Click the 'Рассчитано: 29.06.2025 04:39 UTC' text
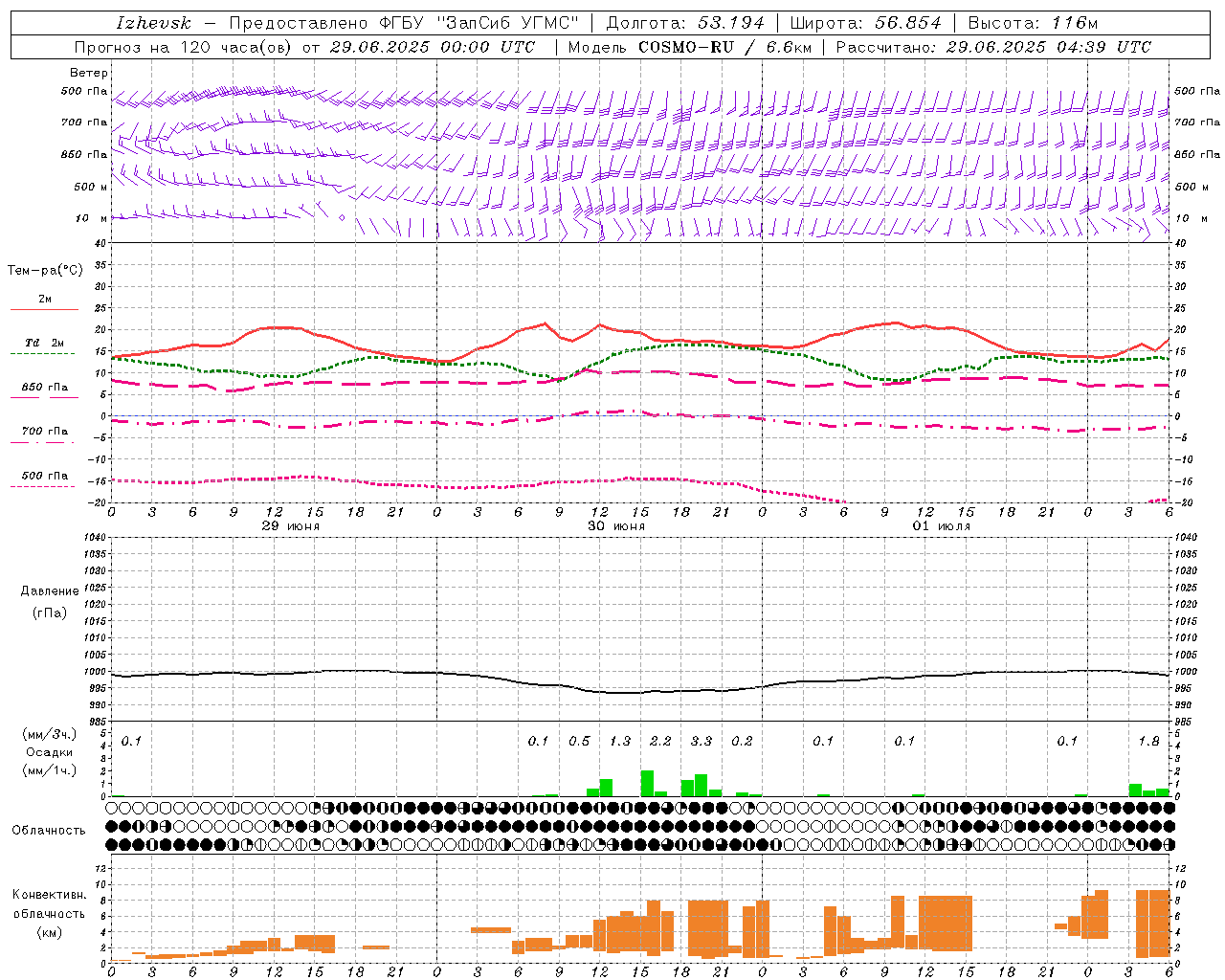 coord(993,47)
